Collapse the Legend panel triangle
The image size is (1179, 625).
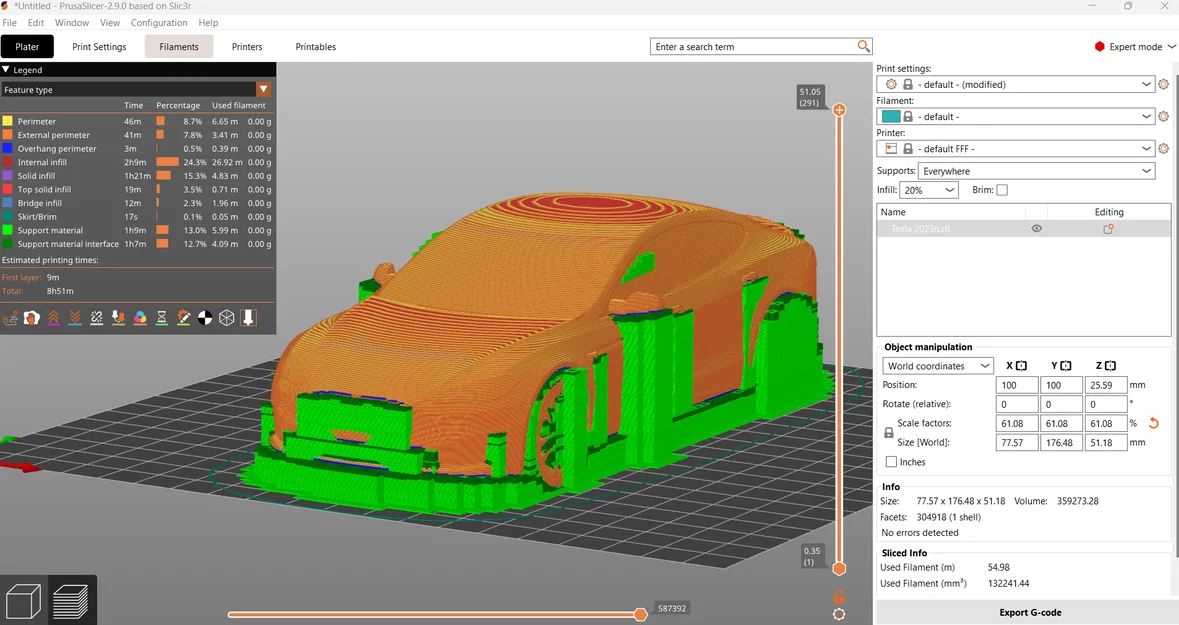(x=6, y=69)
